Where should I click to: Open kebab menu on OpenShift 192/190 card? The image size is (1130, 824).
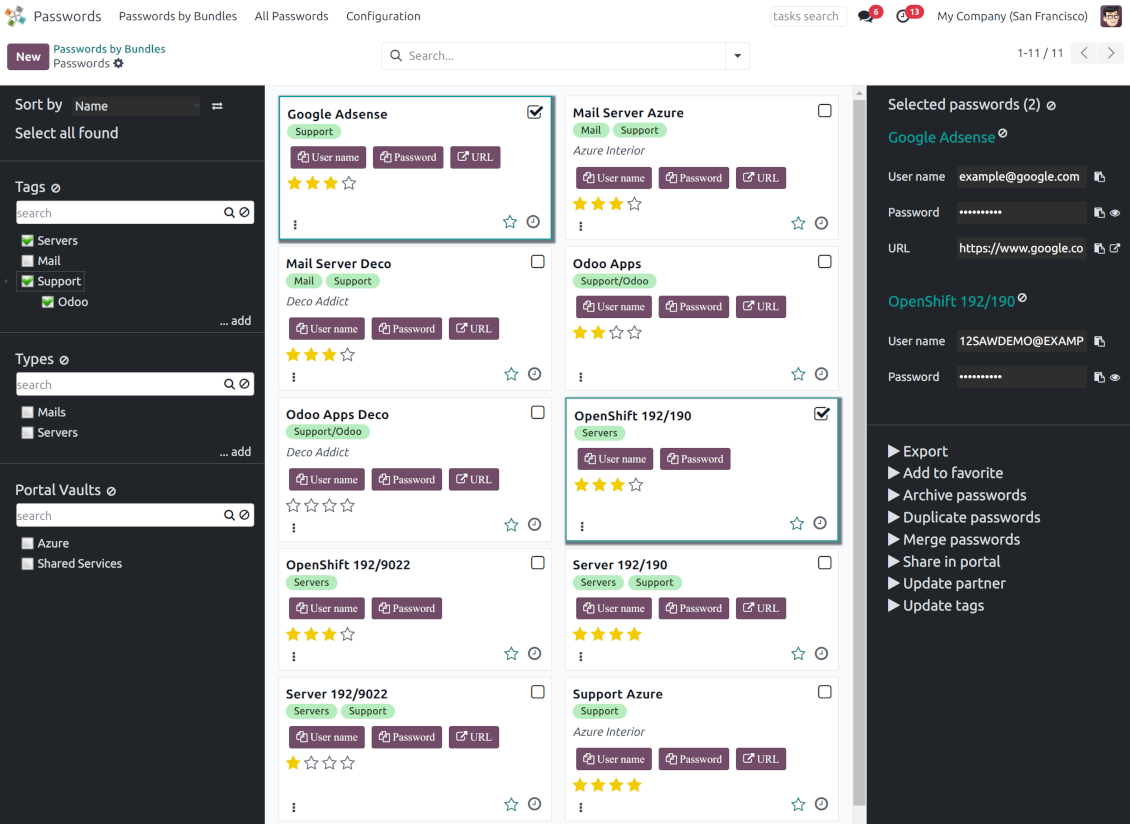pyautogui.click(x=582, y=527)
